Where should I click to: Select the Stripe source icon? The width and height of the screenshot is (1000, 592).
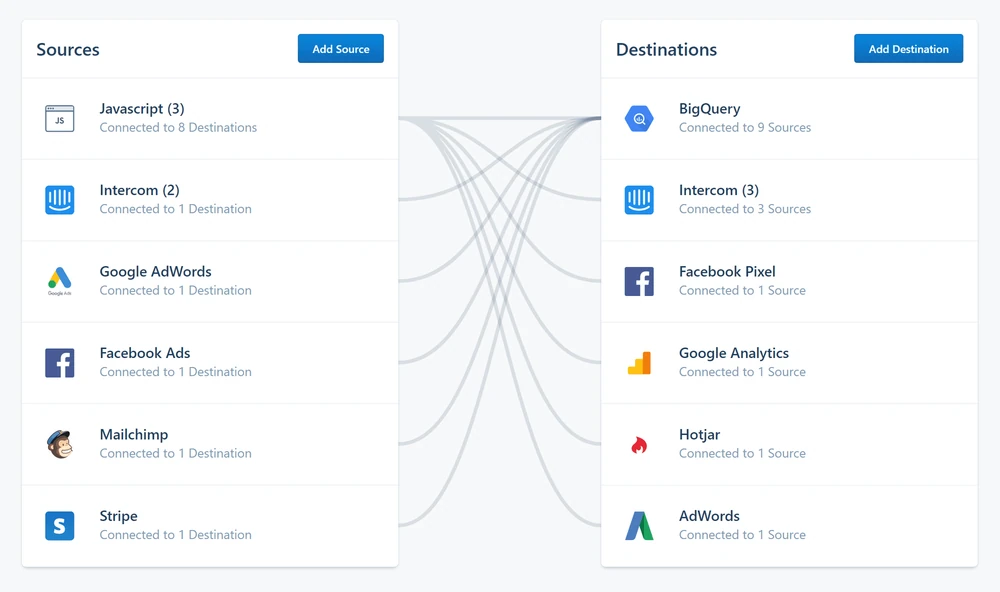tap(59, 526)
